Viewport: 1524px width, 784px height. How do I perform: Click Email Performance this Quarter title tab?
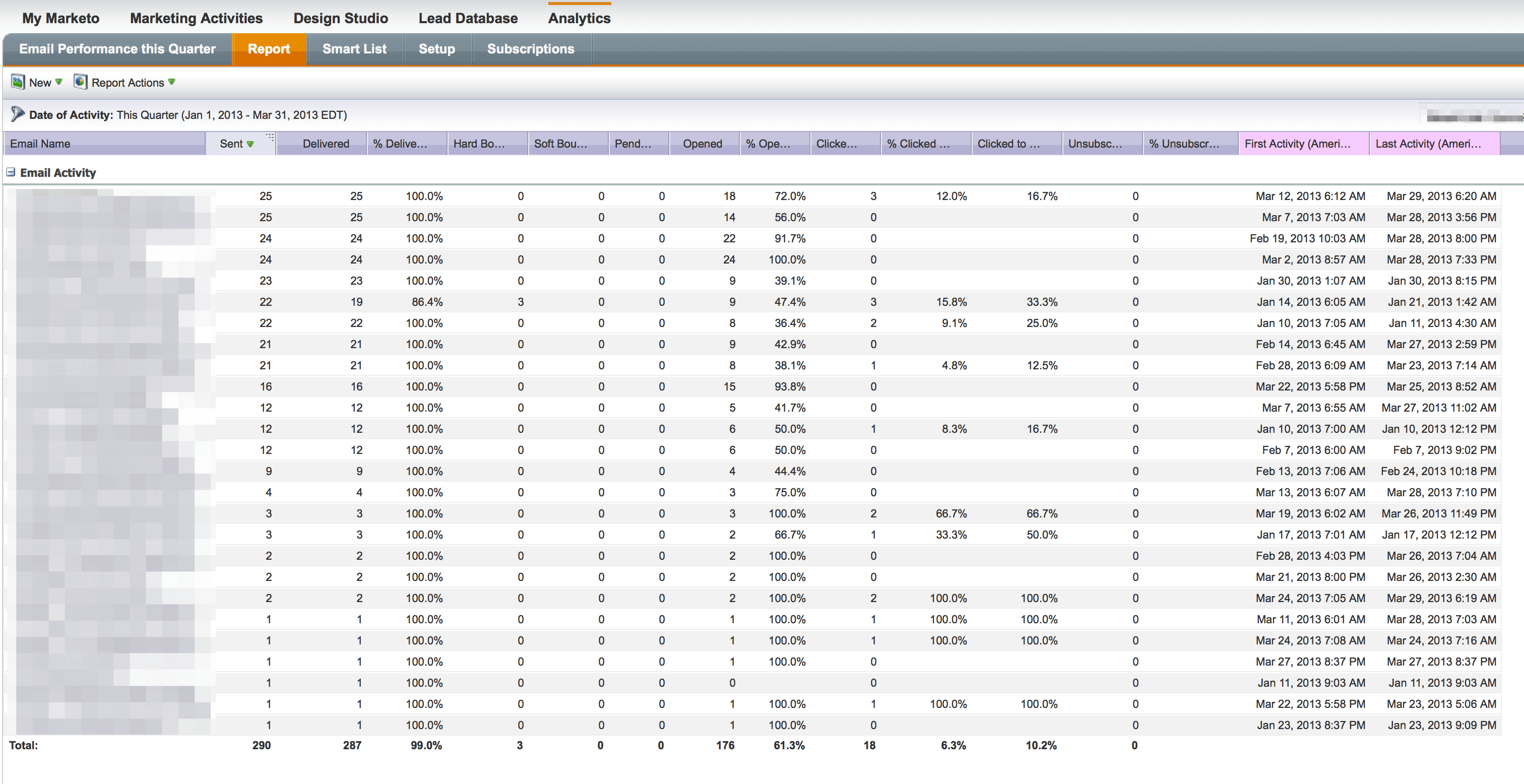[117, 49]
